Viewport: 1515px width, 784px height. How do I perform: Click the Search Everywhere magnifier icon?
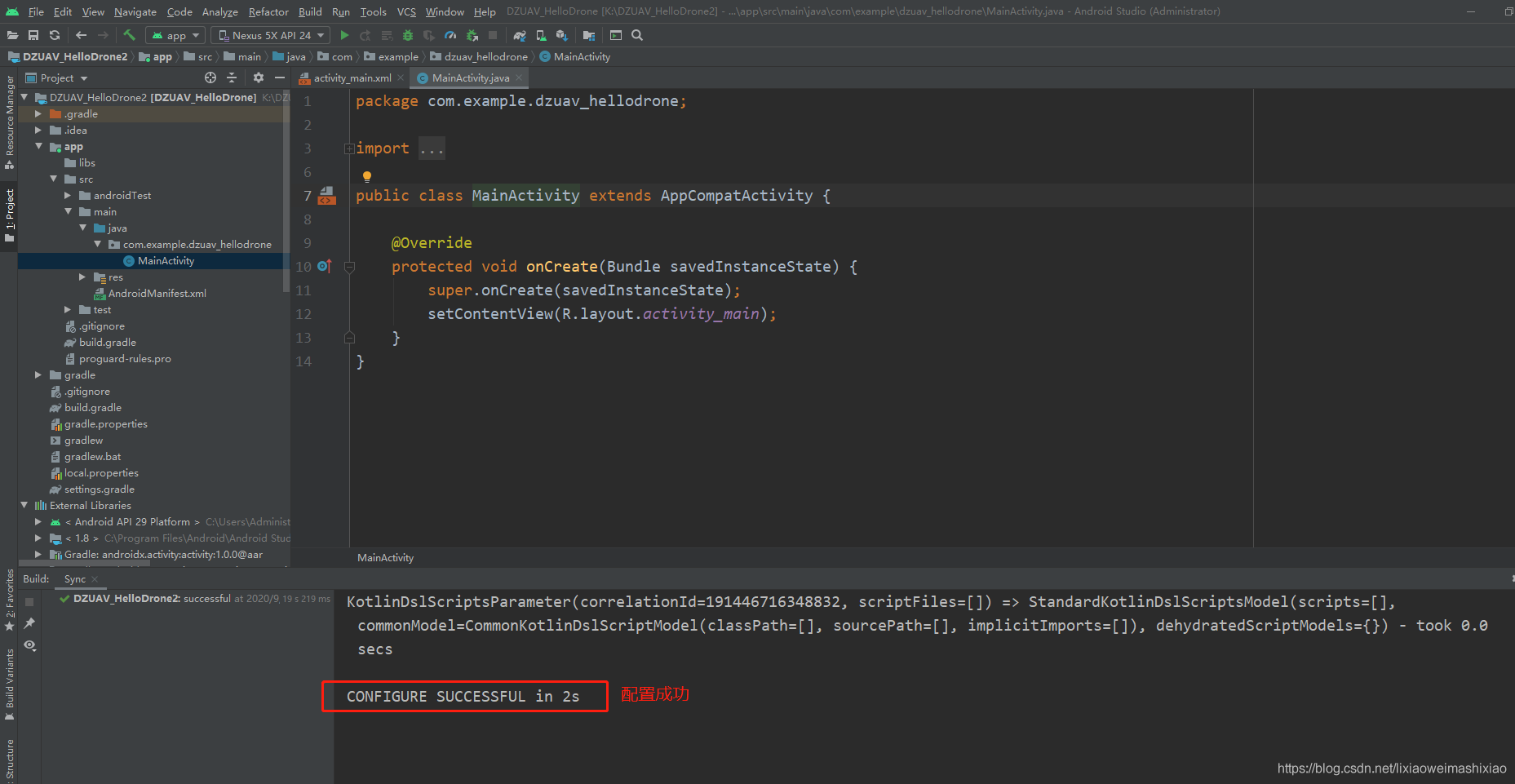[x=637, y=35]
